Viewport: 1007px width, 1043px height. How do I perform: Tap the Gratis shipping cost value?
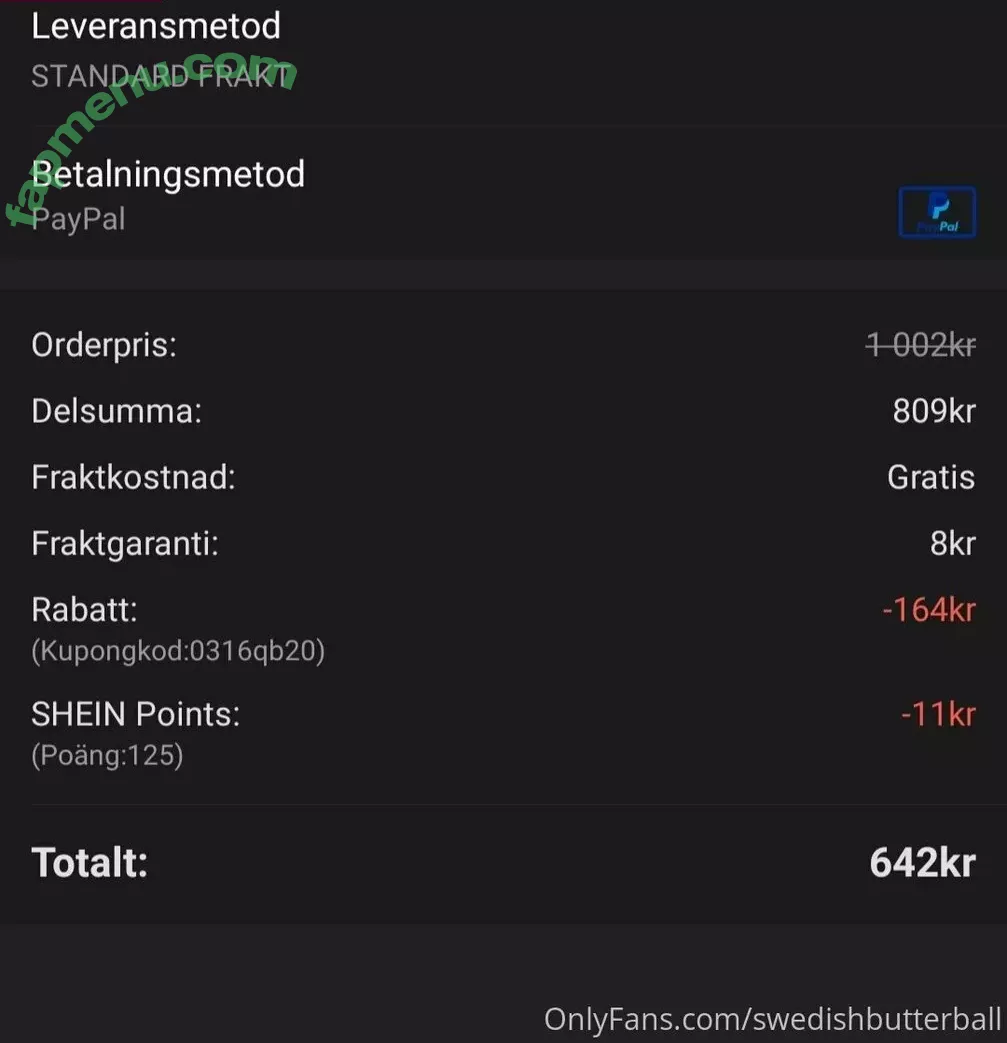pyautogui.click(x=930, y=477)
